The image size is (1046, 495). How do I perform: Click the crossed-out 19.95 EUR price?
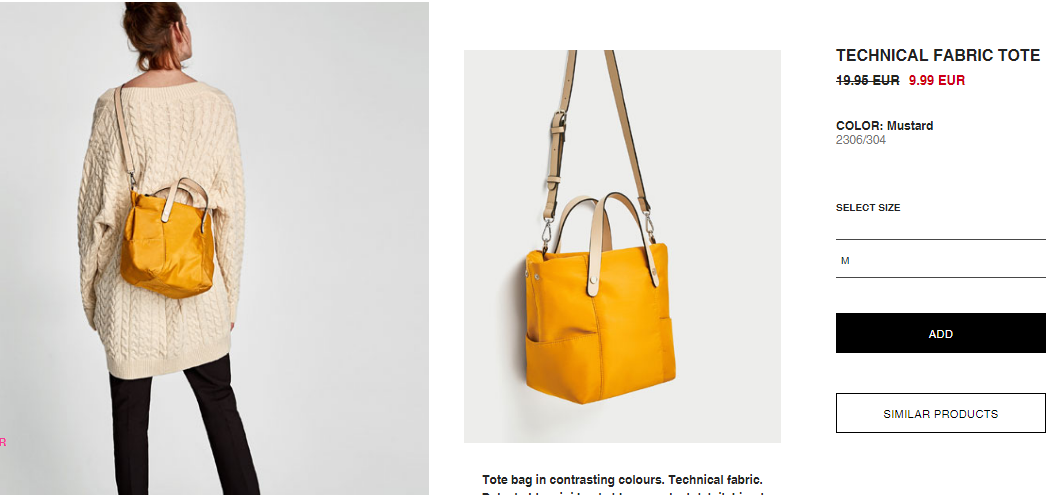point(867,81)
